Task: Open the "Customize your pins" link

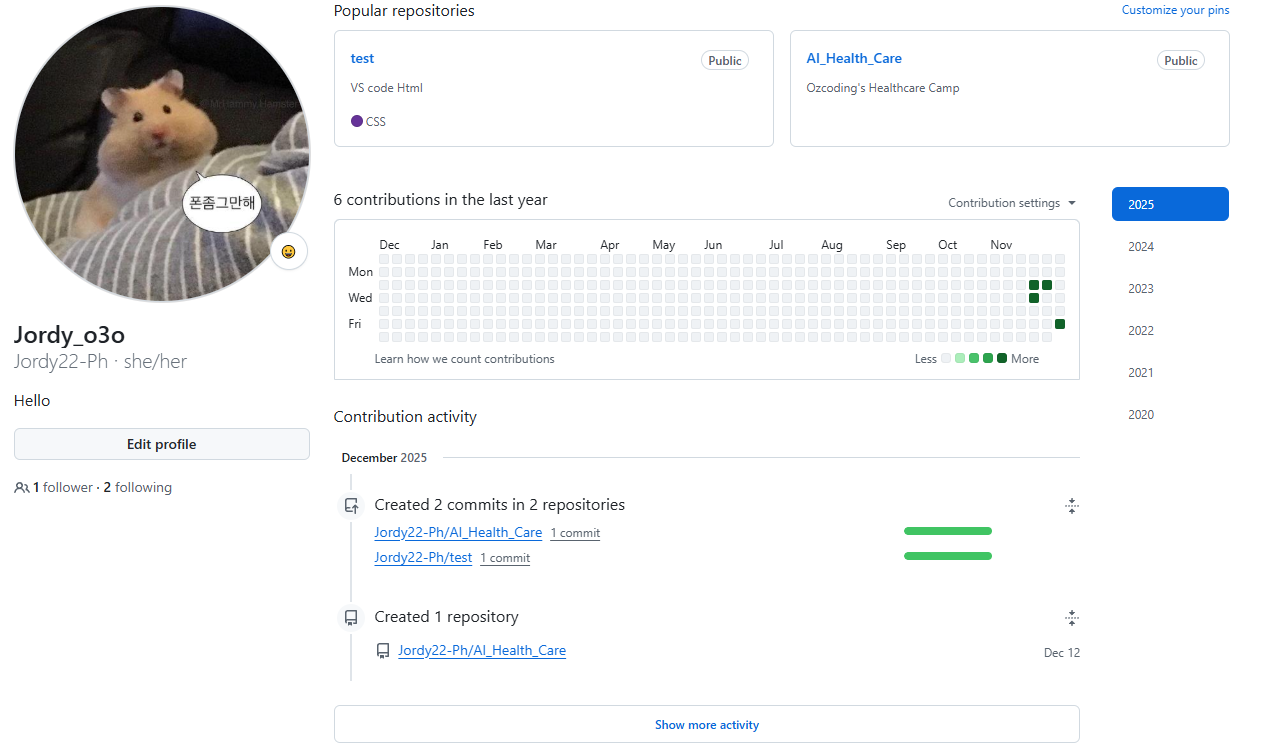Action: (x=1175, y=9)
